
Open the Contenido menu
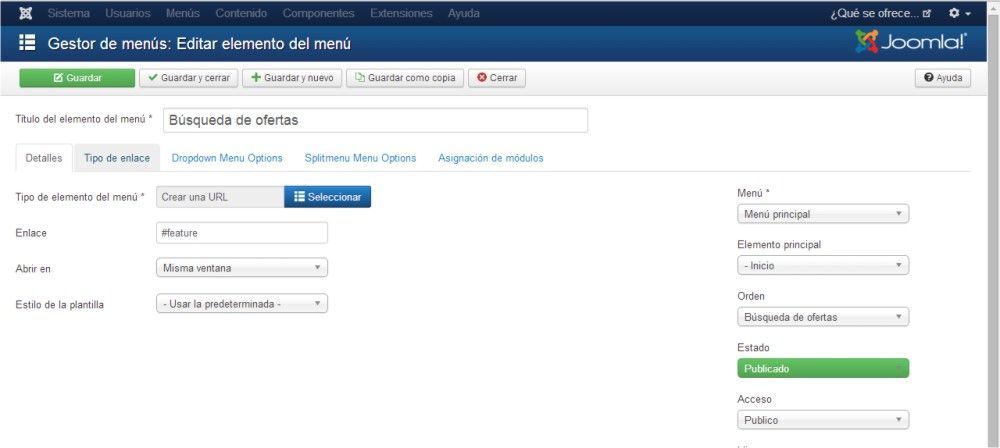coord(241,13)
